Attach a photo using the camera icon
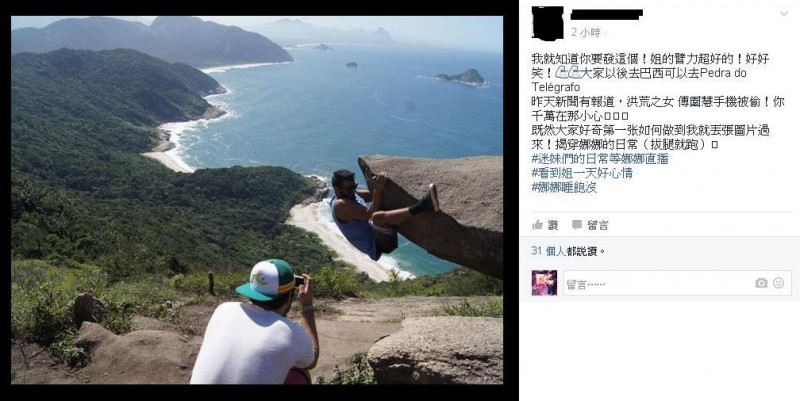800x401 pixels. click(761, 283)
